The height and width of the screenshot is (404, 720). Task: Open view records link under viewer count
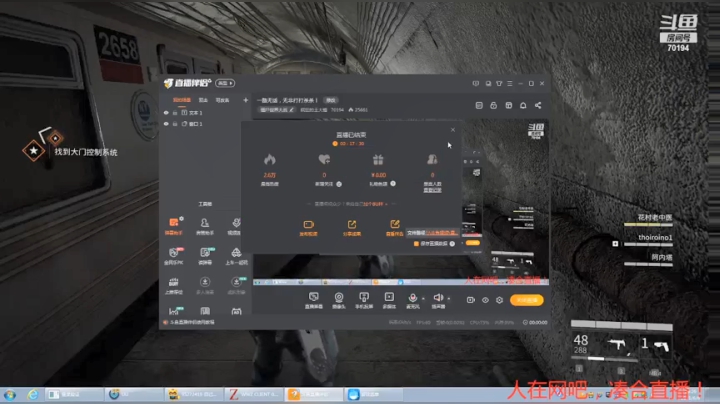[x=432, y=190]
